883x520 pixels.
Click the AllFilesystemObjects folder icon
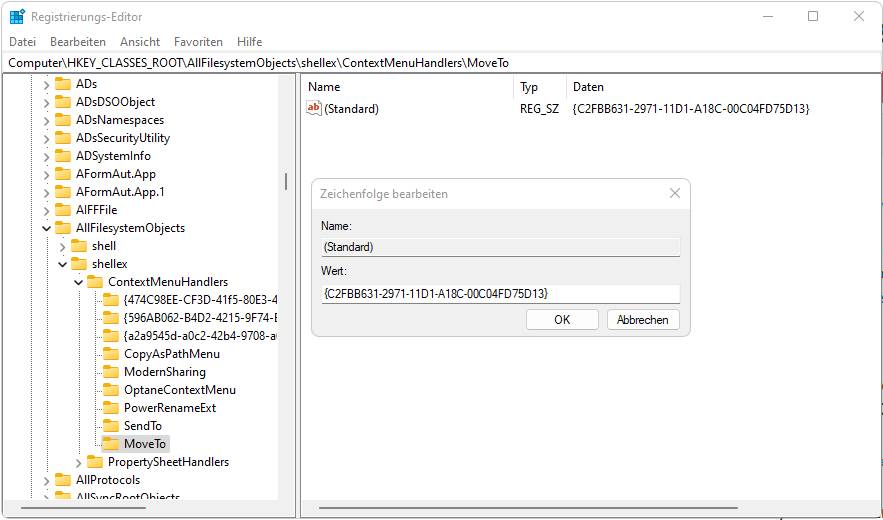(63, 228)
